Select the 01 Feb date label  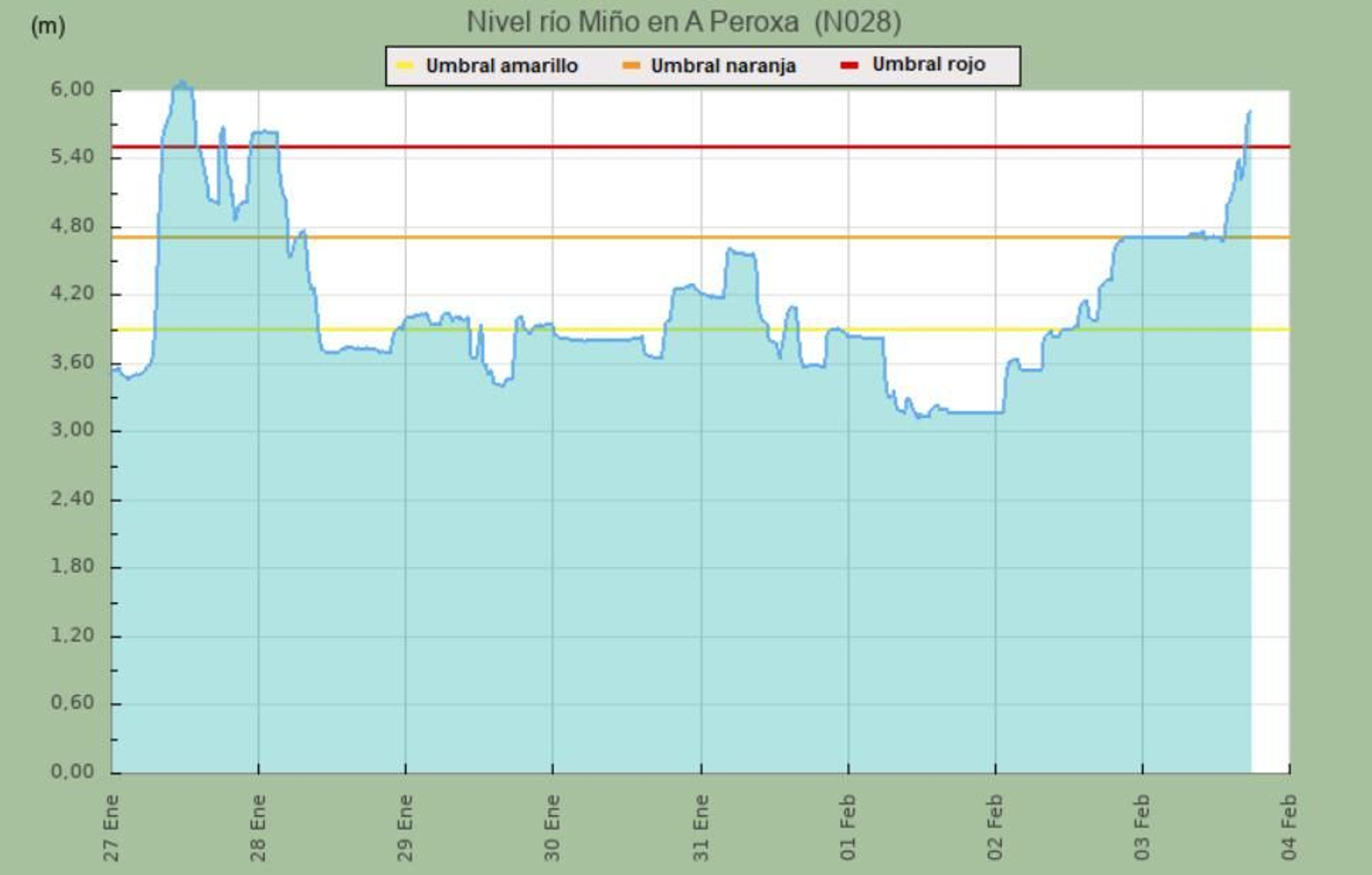(x=848, y=827)
